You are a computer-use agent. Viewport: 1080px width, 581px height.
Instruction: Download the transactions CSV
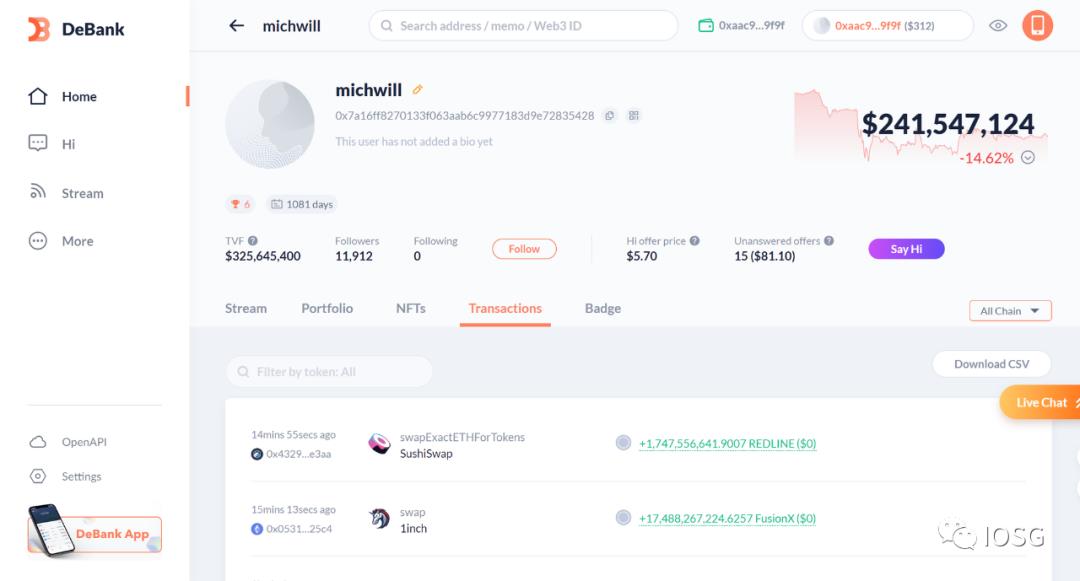coord(992,364)
